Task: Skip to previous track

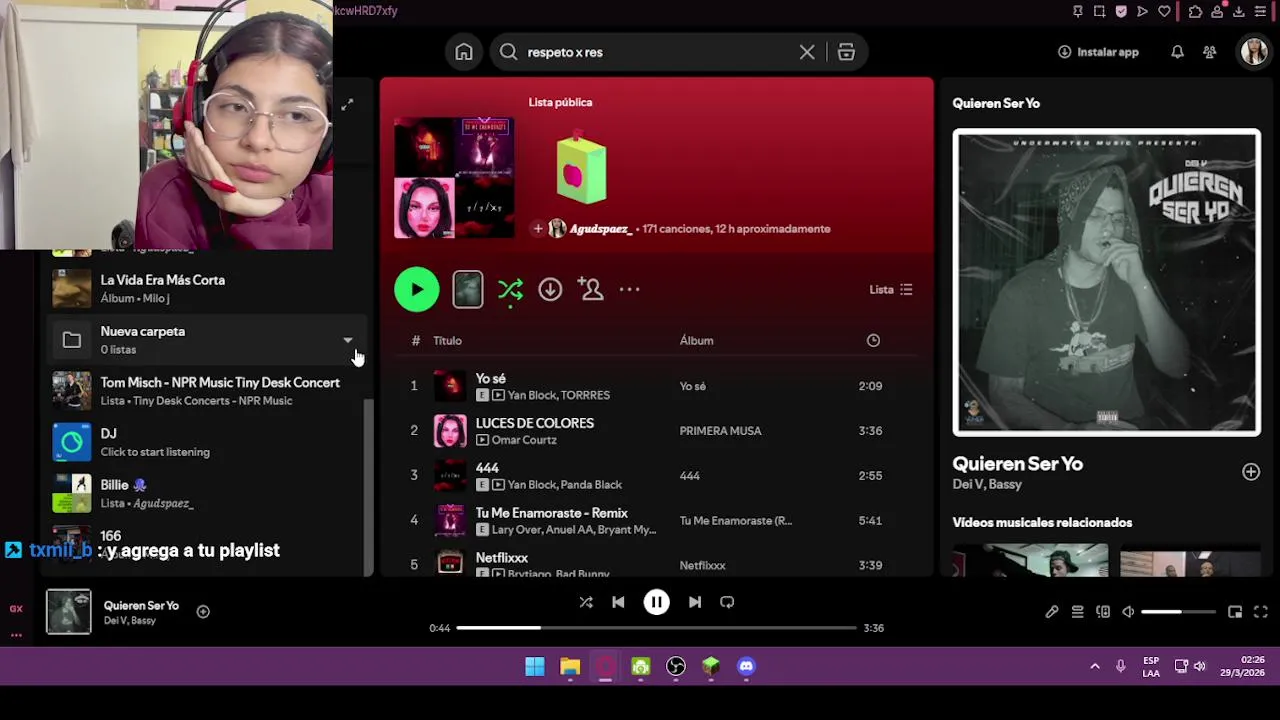Action: point(618,602)
